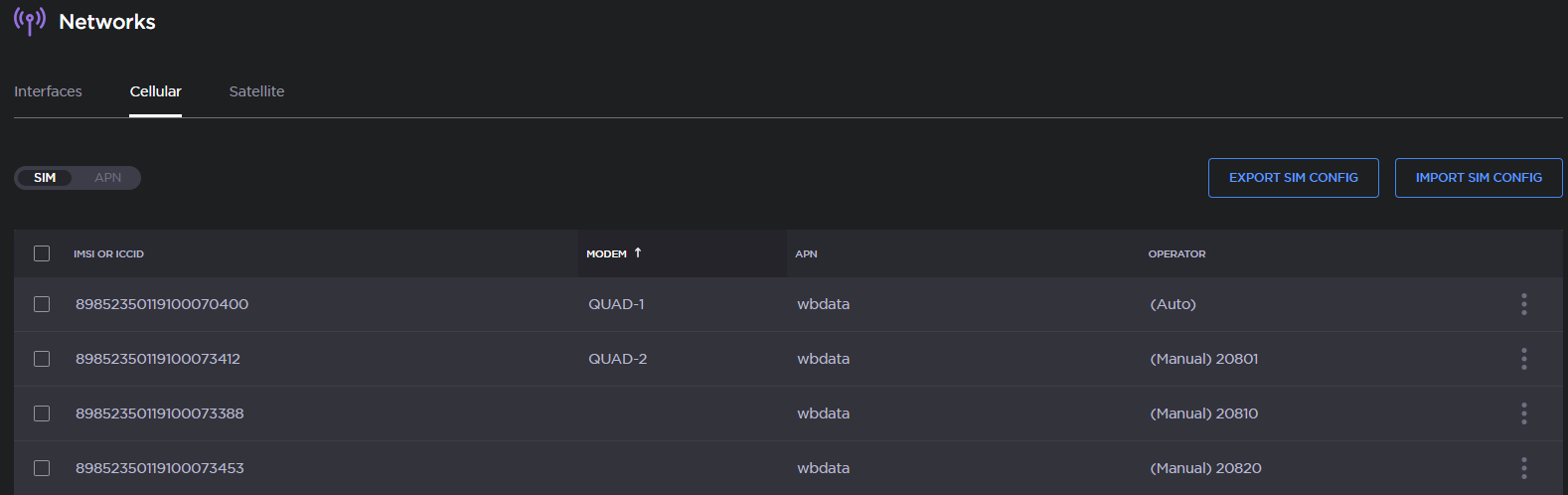Image resolution: width=1568 pixels, height=495 pixels.
Task: Select the SIM option in the toggle
Action: coord(45,178)
